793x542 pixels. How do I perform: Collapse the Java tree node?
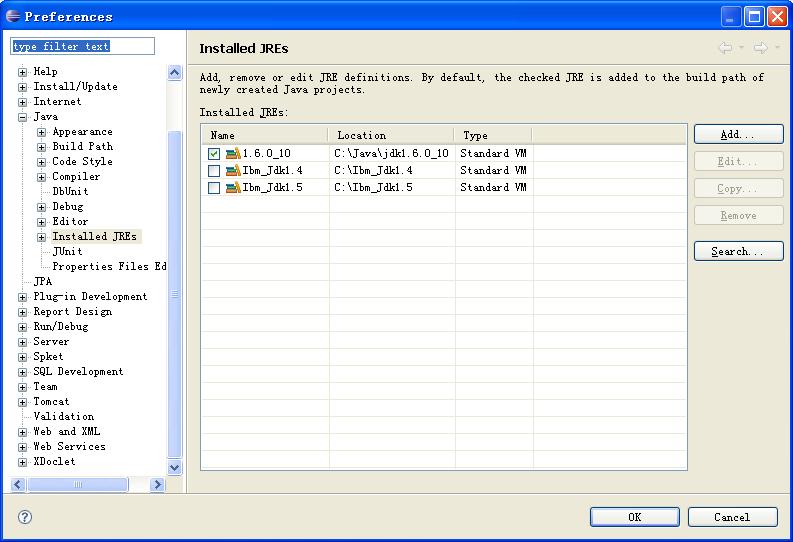(x=22, y=117)
